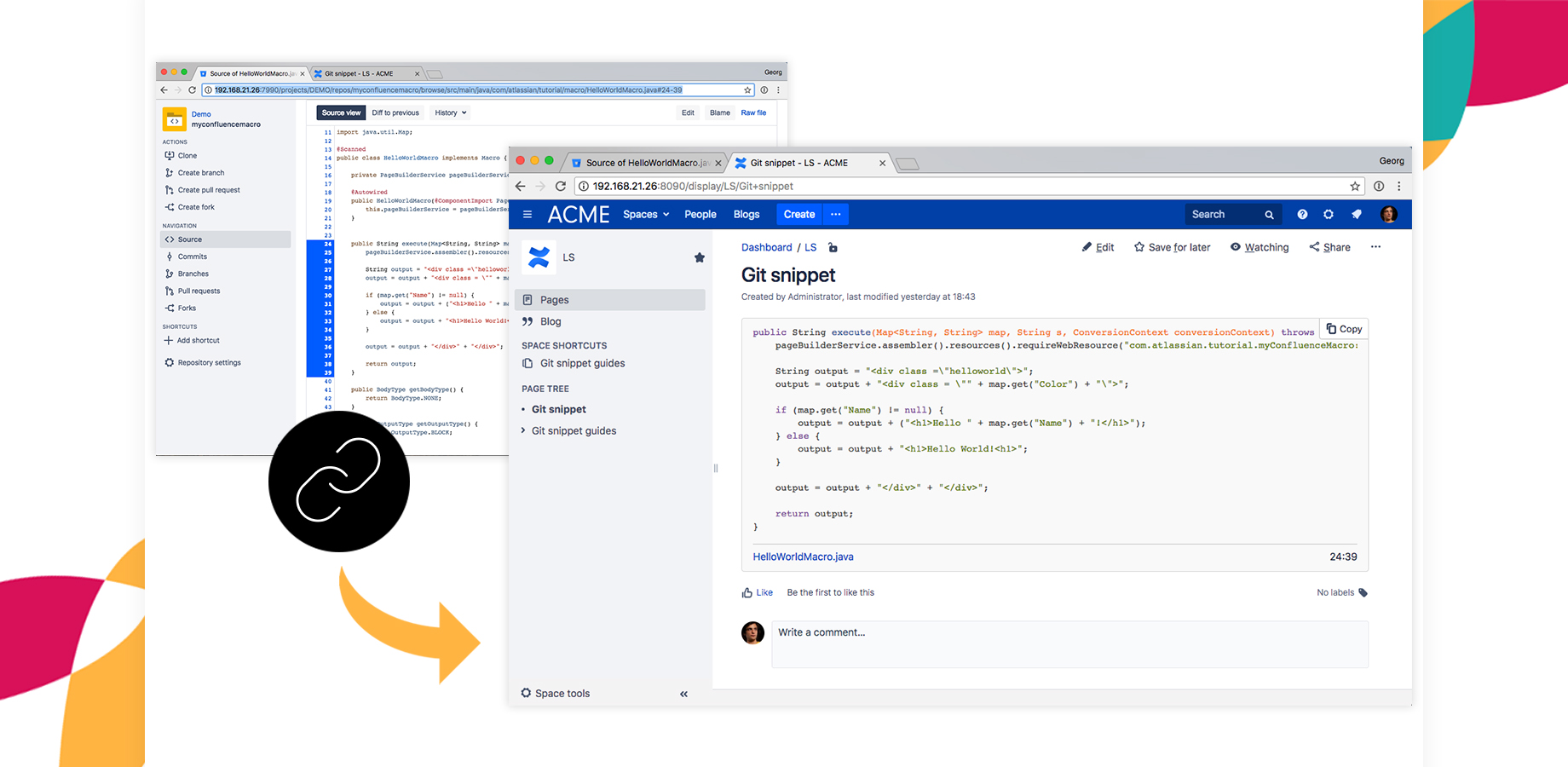Click the Write a comment field
The image size is (1568, 767).
click(x=1069, y=643)
